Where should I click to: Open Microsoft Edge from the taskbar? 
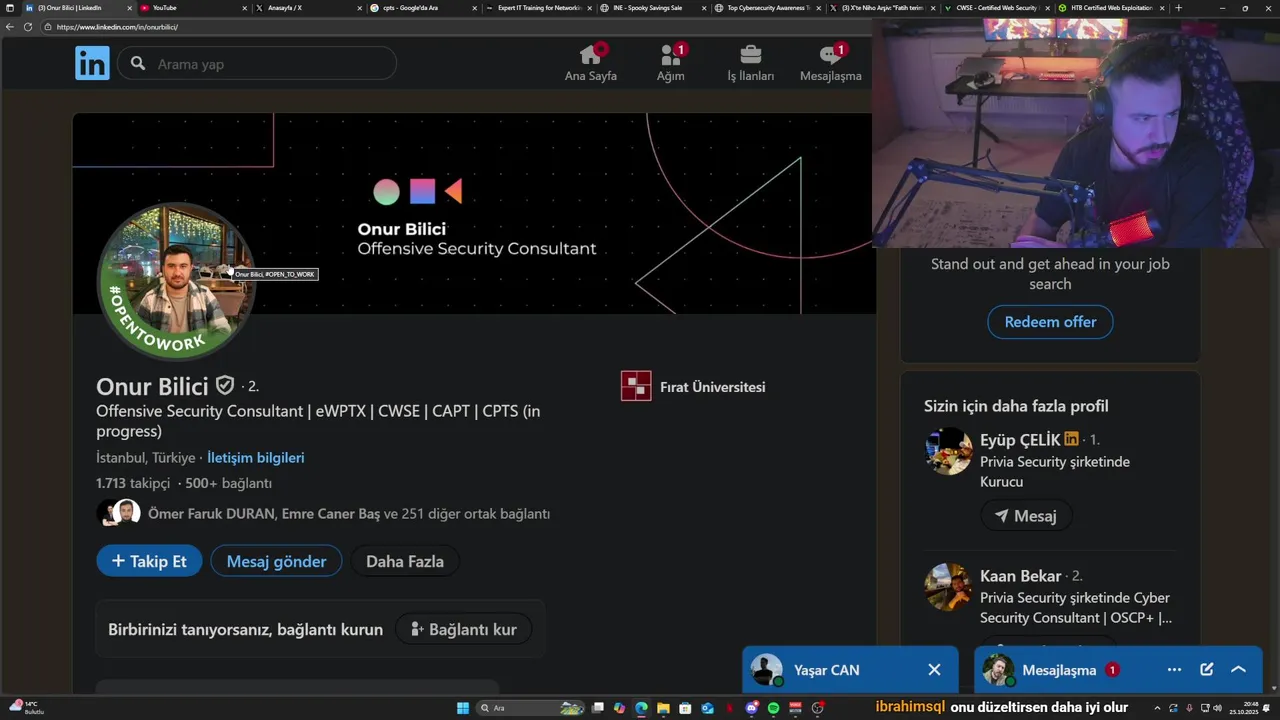pyautogui.click(x=641, y=708)
